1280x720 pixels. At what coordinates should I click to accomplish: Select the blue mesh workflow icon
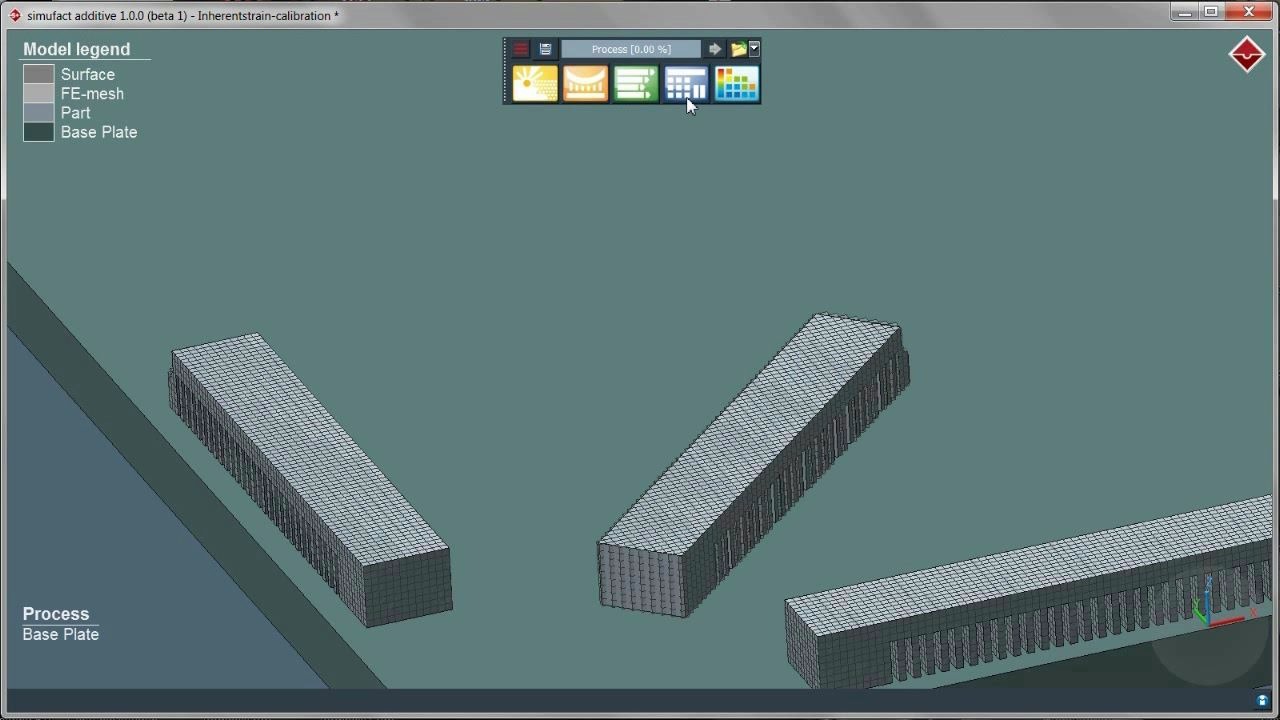686,84
